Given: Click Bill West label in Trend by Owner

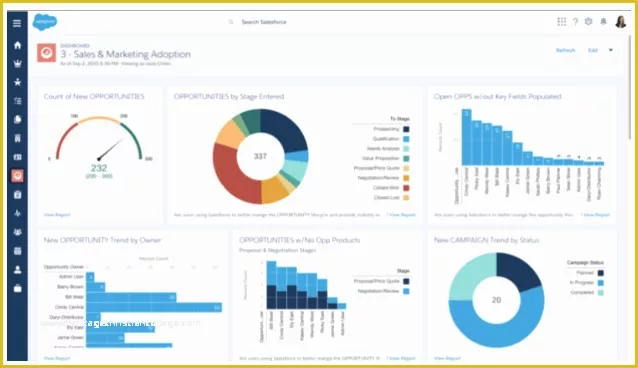Looking at the screenshot, I should click(x=74, y=297).
